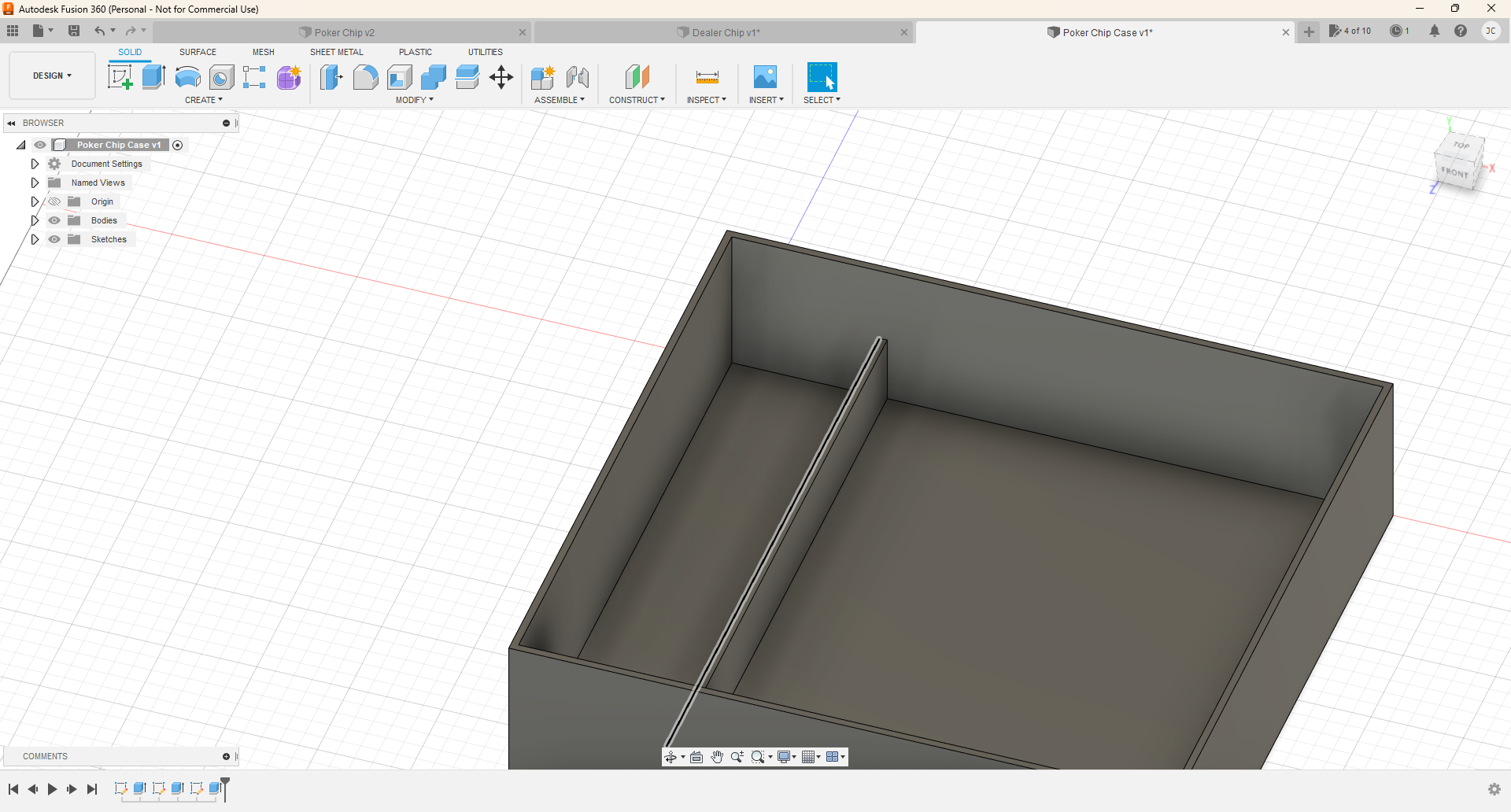Toggle visibility of the Bodies folder
This screenshot has width=1511, height=812.
coord(54,220)
